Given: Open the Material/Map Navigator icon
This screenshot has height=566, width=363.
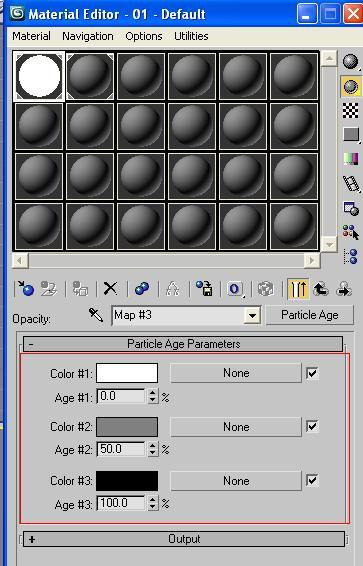Looking at the screenshot, I should 351,256.
